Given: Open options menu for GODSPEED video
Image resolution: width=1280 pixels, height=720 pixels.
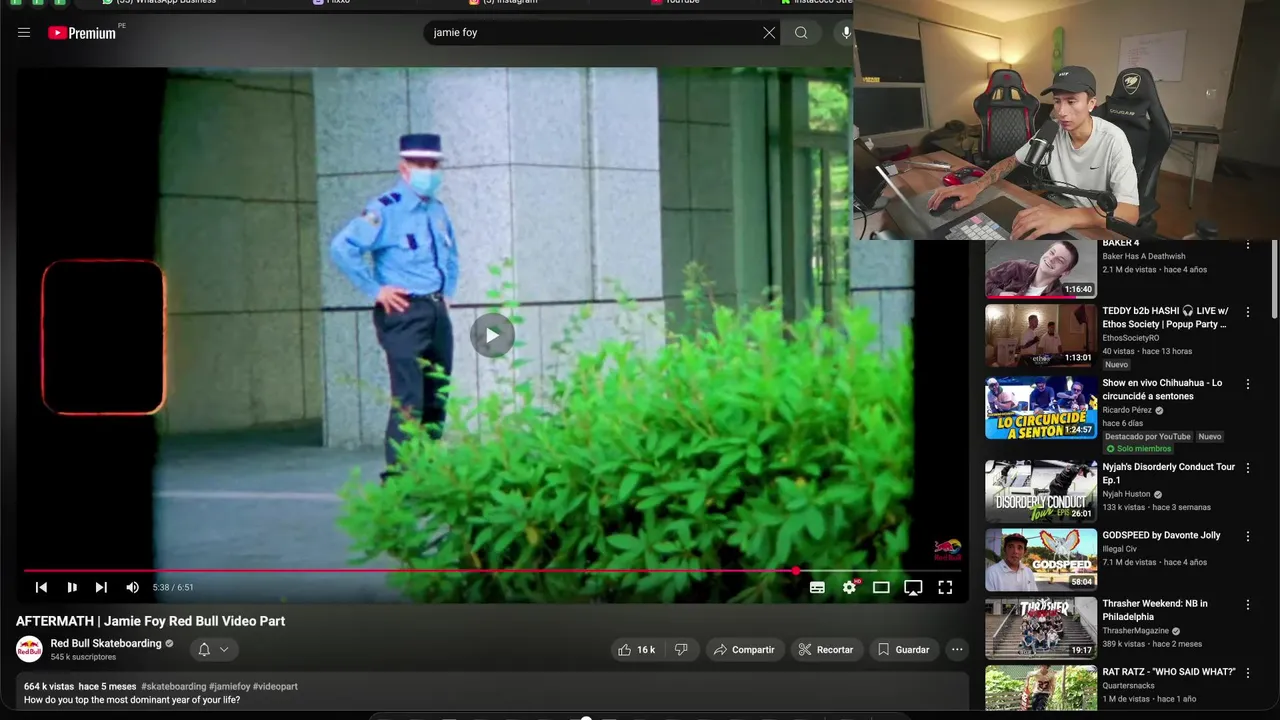Looking at the screenshot, I should tap(1247, 536).
